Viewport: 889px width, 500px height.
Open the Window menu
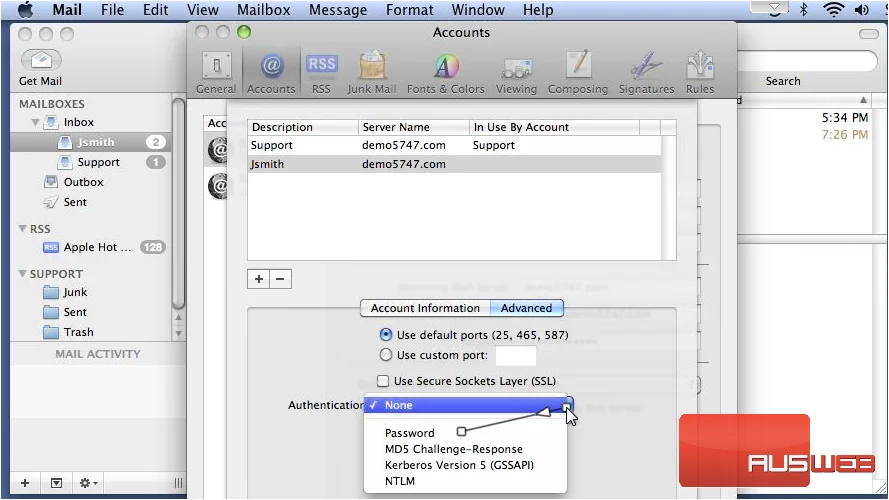(478, 10)
